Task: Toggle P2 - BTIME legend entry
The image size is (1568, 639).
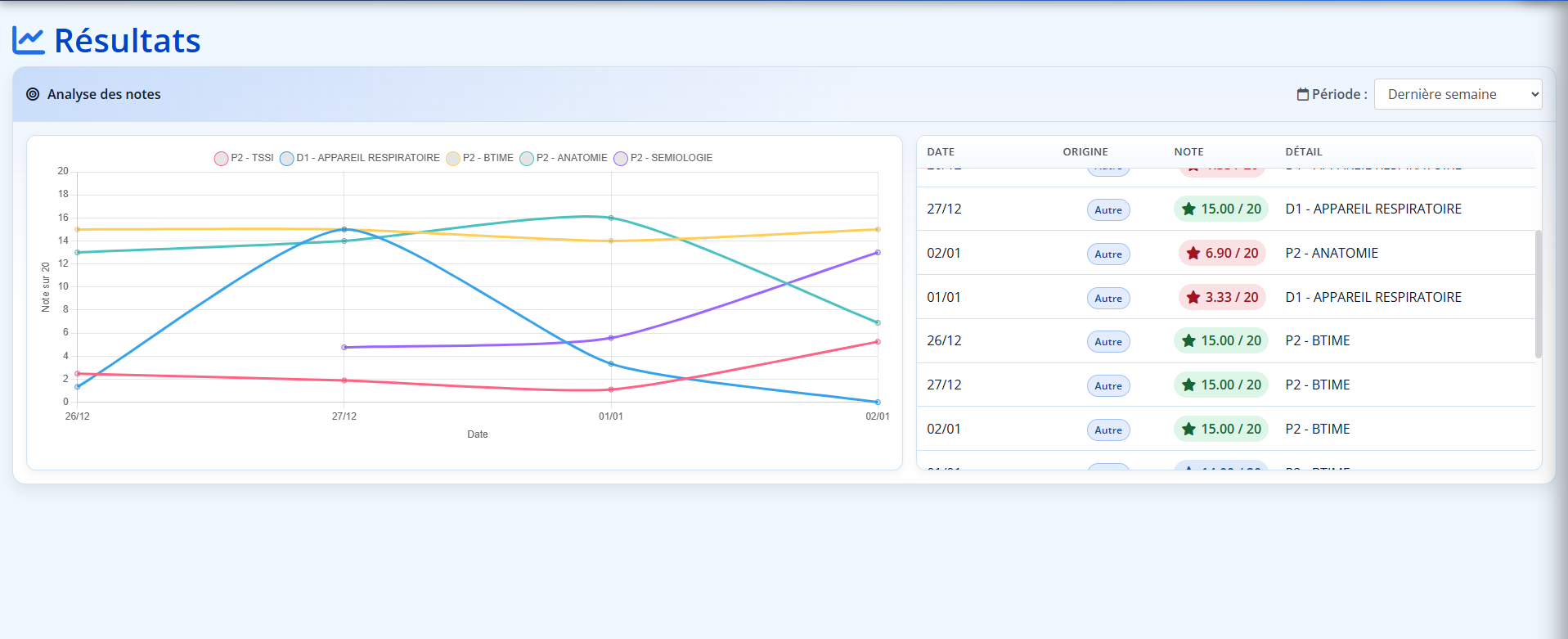Action: (480, 158)
